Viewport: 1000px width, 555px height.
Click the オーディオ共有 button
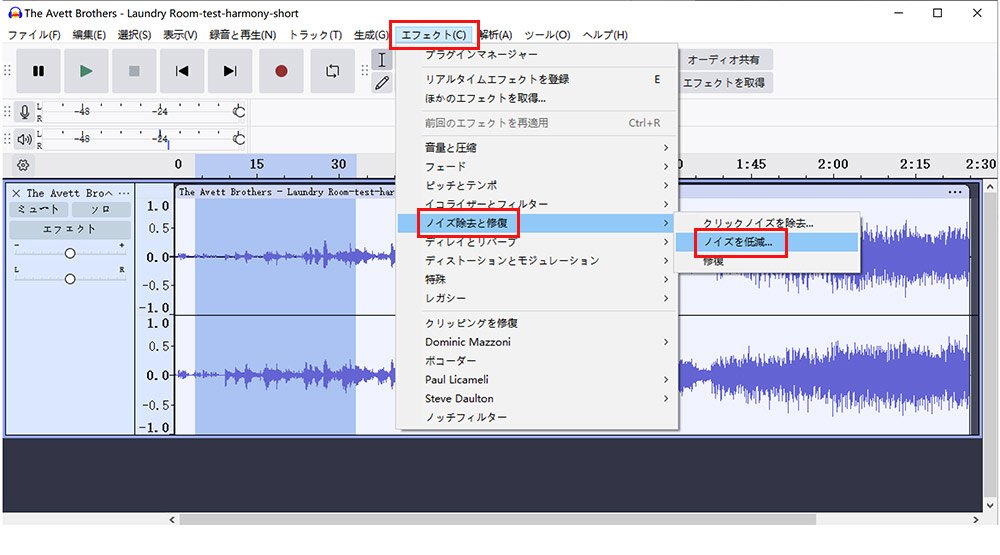(724, 60)
